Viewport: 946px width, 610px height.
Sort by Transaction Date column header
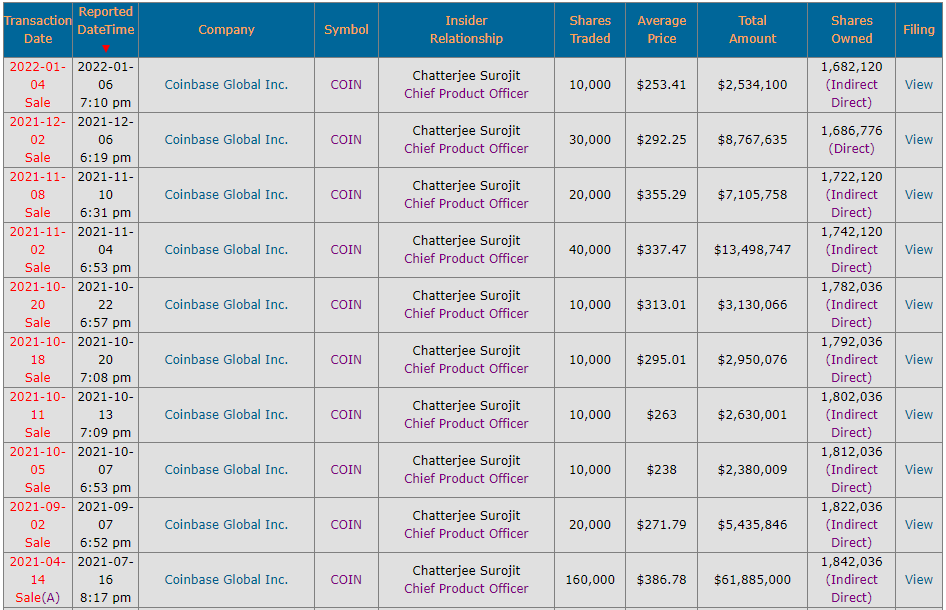[x=38, y=30]
